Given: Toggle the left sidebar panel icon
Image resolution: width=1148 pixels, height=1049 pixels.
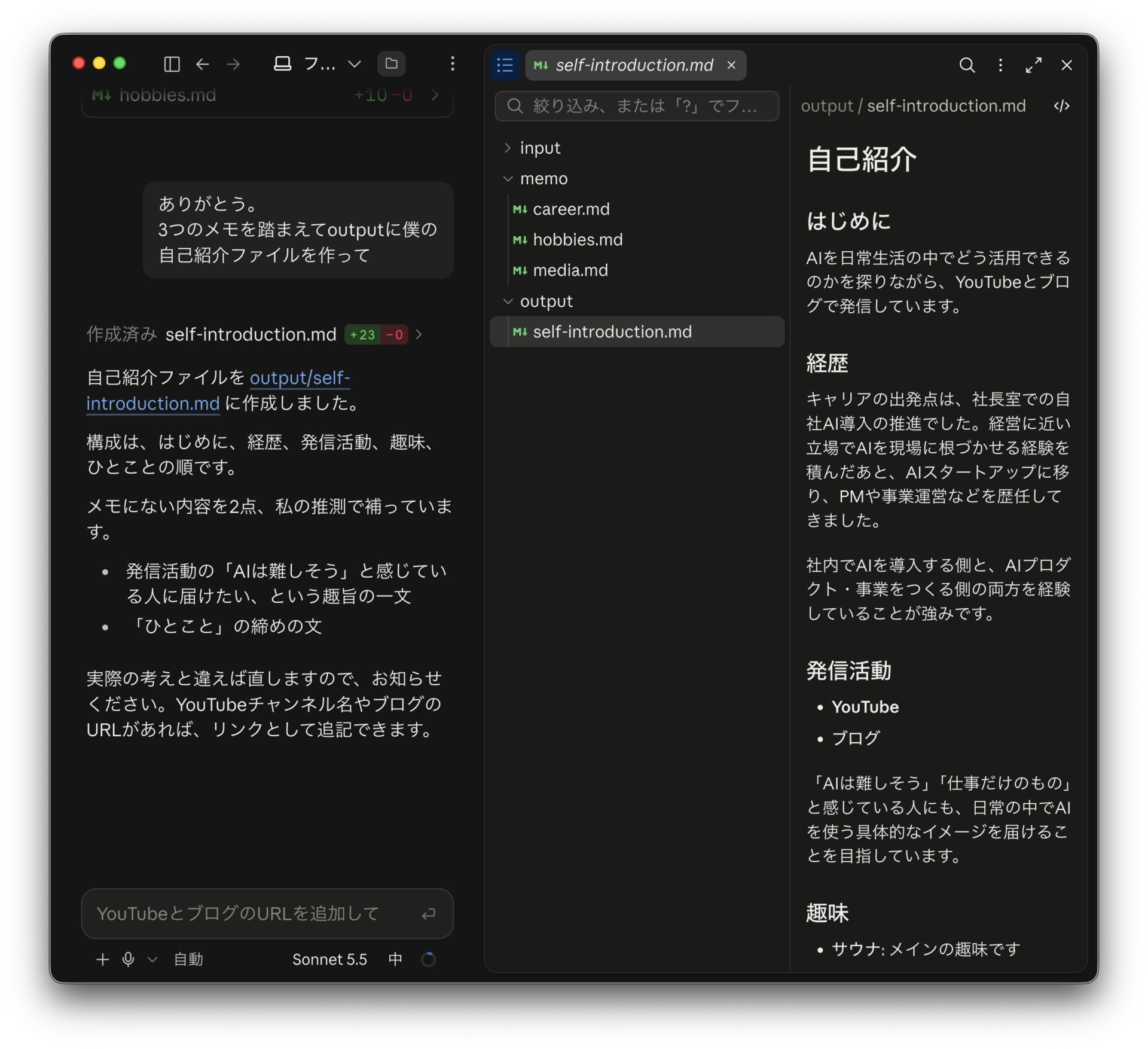Looking at the screenshot, I should [172, 64].
